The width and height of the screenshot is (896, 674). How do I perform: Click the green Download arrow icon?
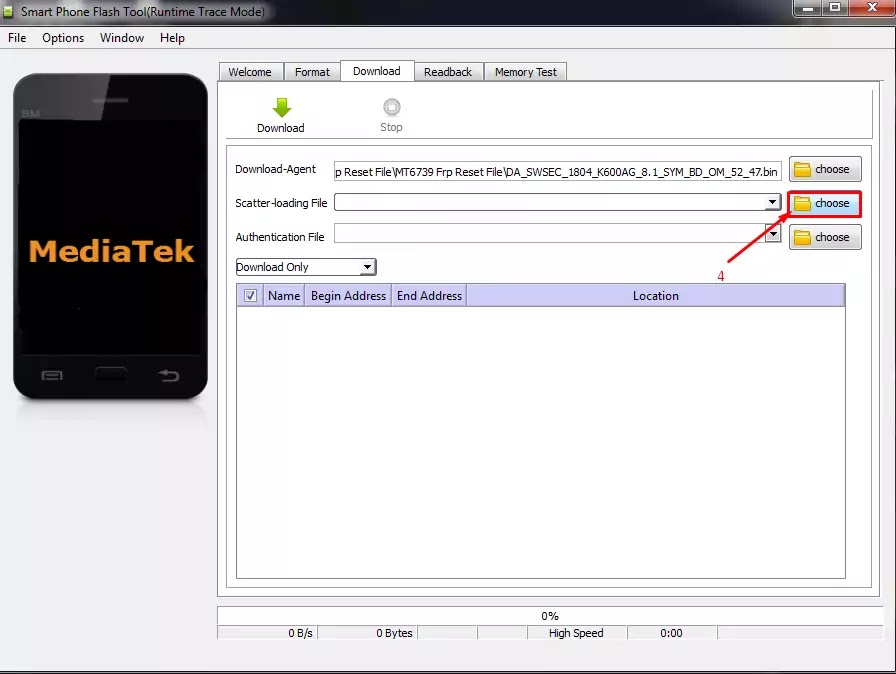281,107
